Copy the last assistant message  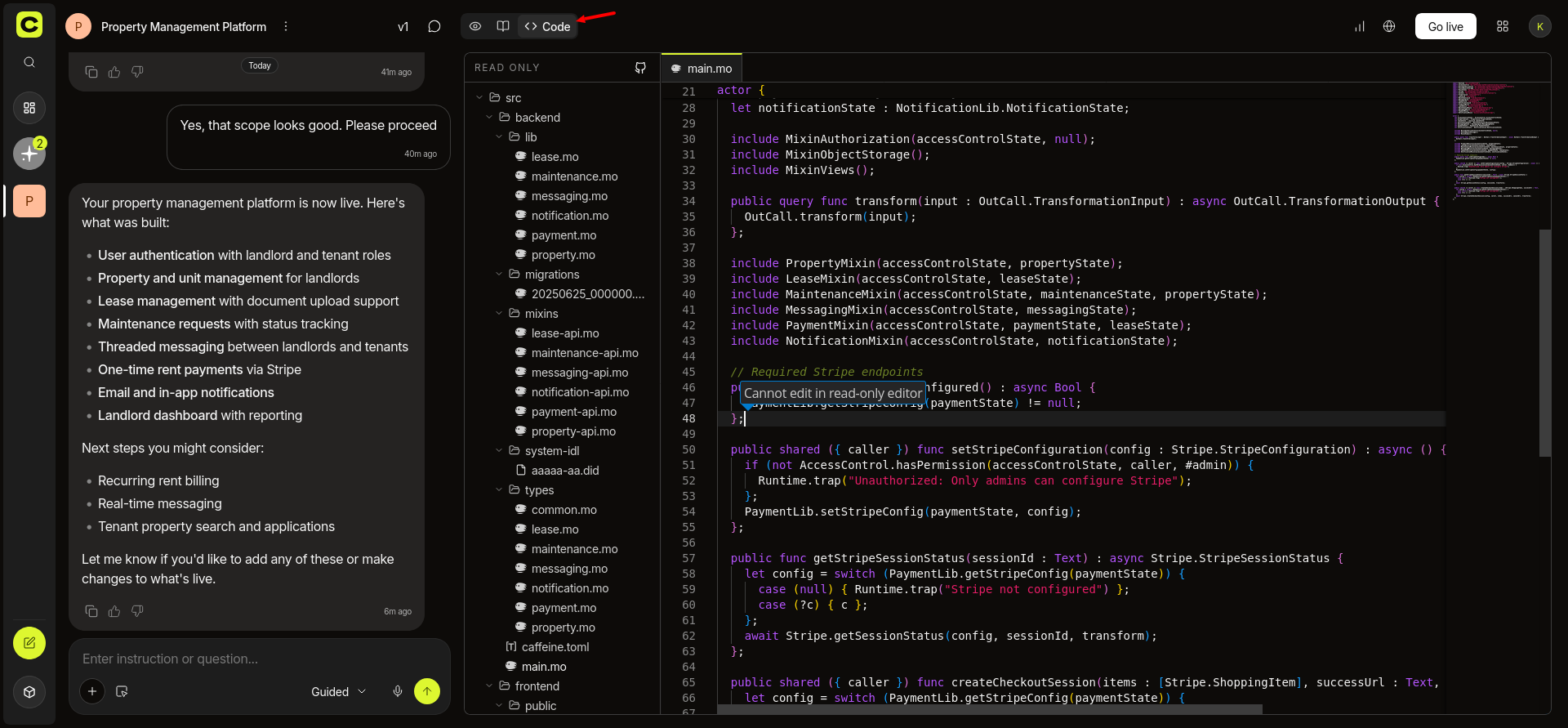(91, 611)
